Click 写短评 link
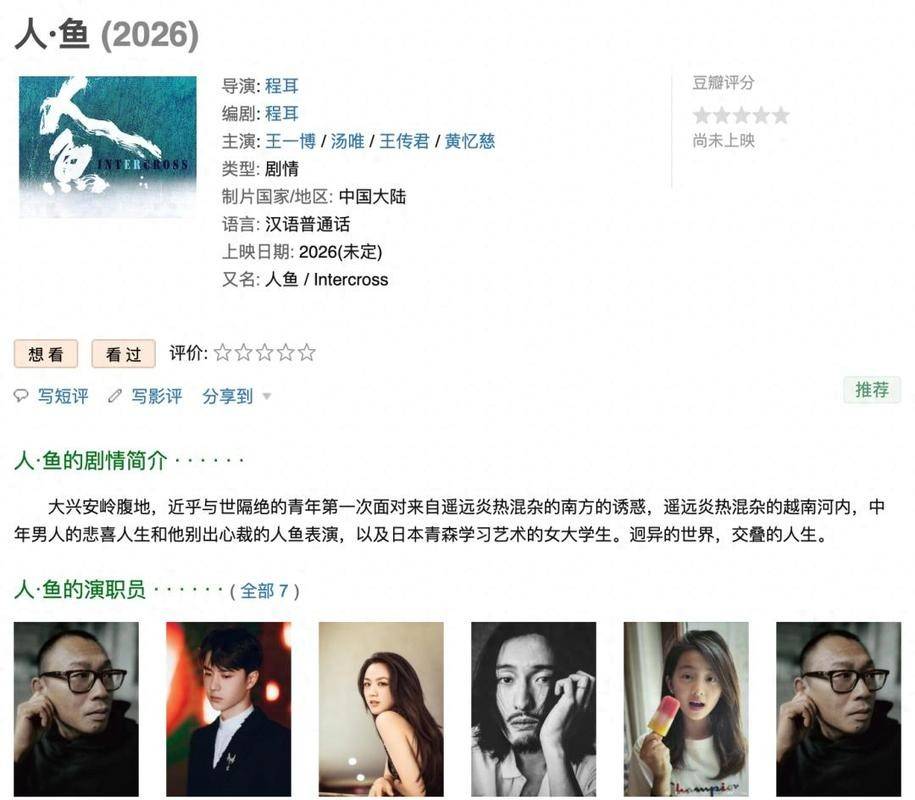Image resolution: width=915 pixels, height=800 pixels. pos(63,396)
